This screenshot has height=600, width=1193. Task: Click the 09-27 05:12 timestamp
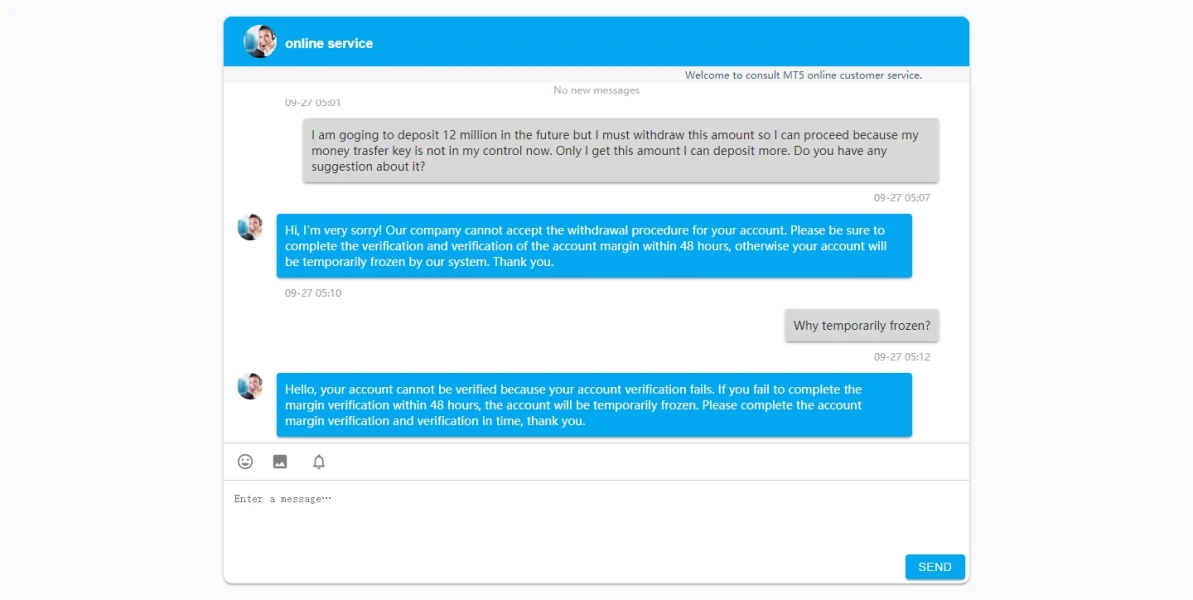coord(901,357)
